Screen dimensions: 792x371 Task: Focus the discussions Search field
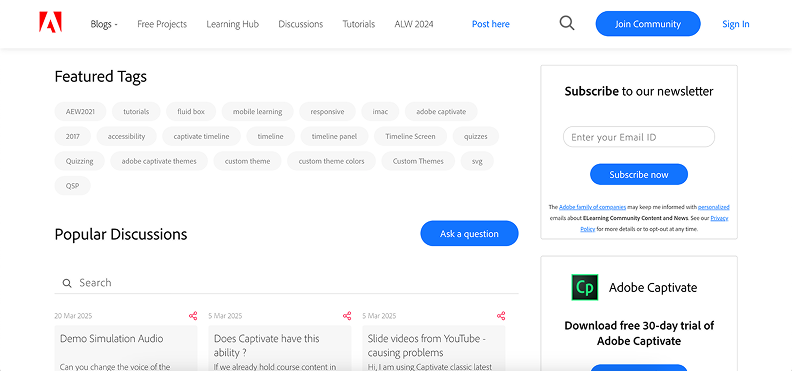(x=286, y=283)
